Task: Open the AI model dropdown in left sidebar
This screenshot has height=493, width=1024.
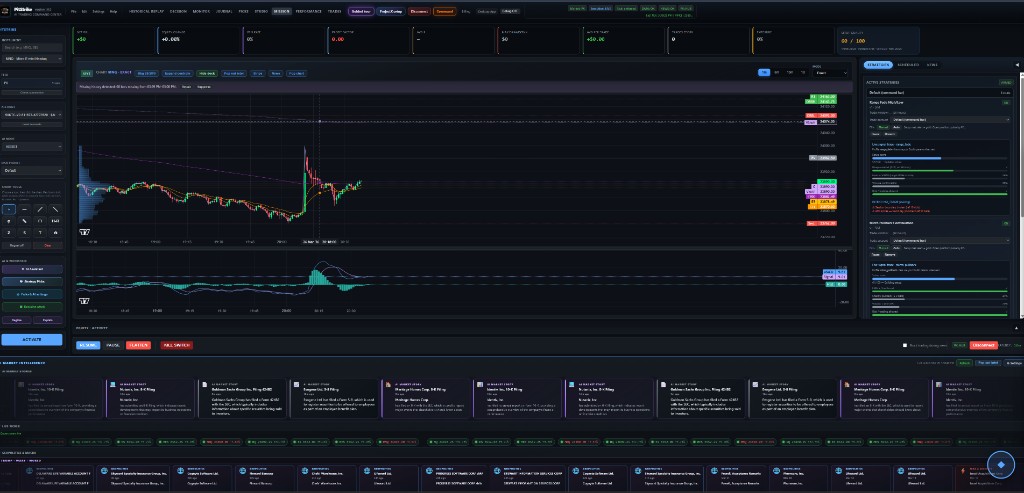Action: 32,146
